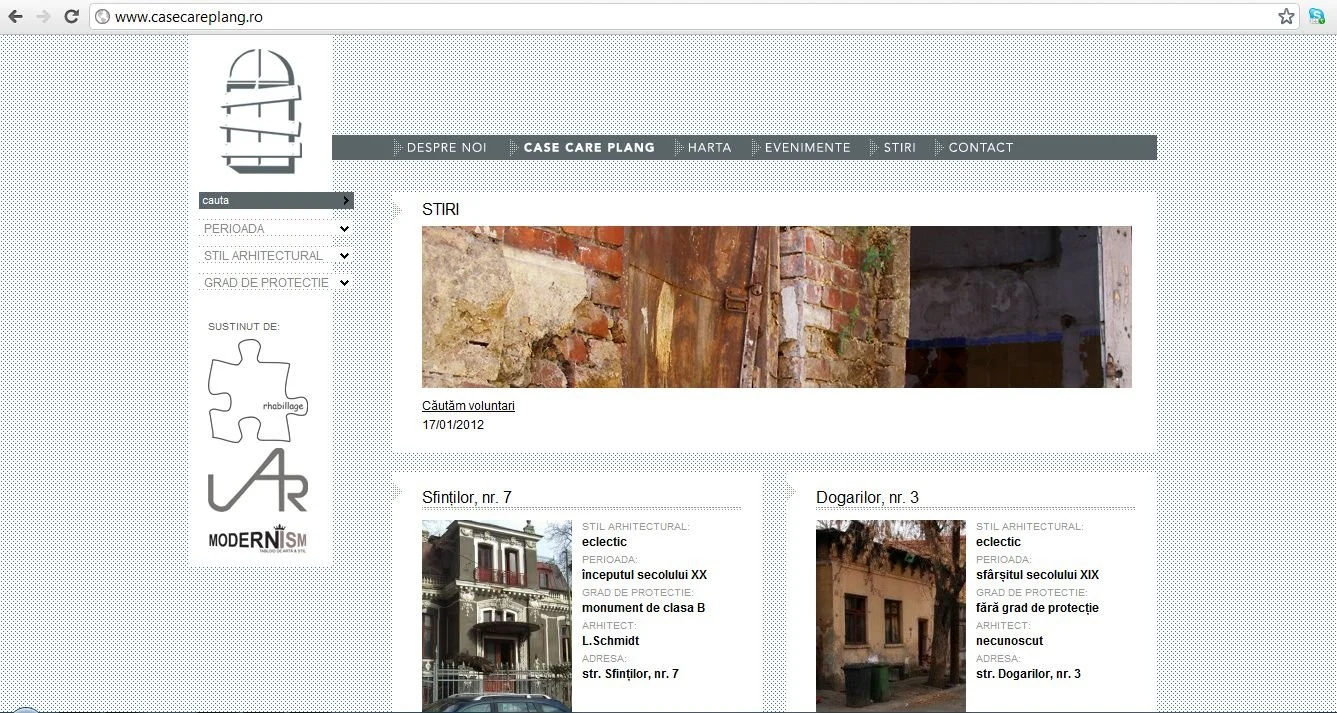Open the EVENIMENTE menu item
1337x713 pixels.
(807, 148)
